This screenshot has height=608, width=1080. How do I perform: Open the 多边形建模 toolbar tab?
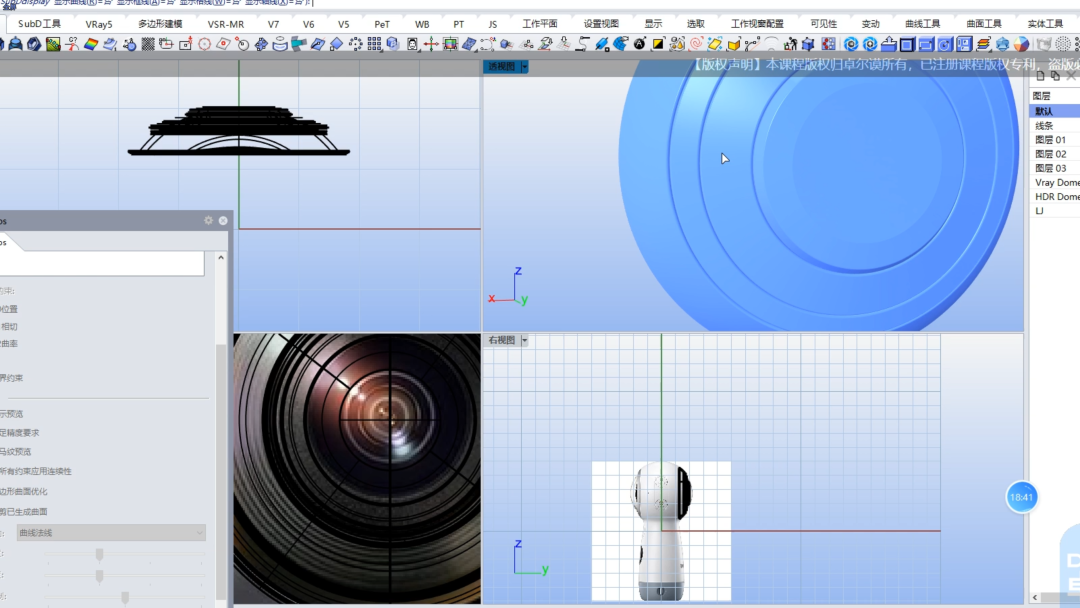coord(160,24)
